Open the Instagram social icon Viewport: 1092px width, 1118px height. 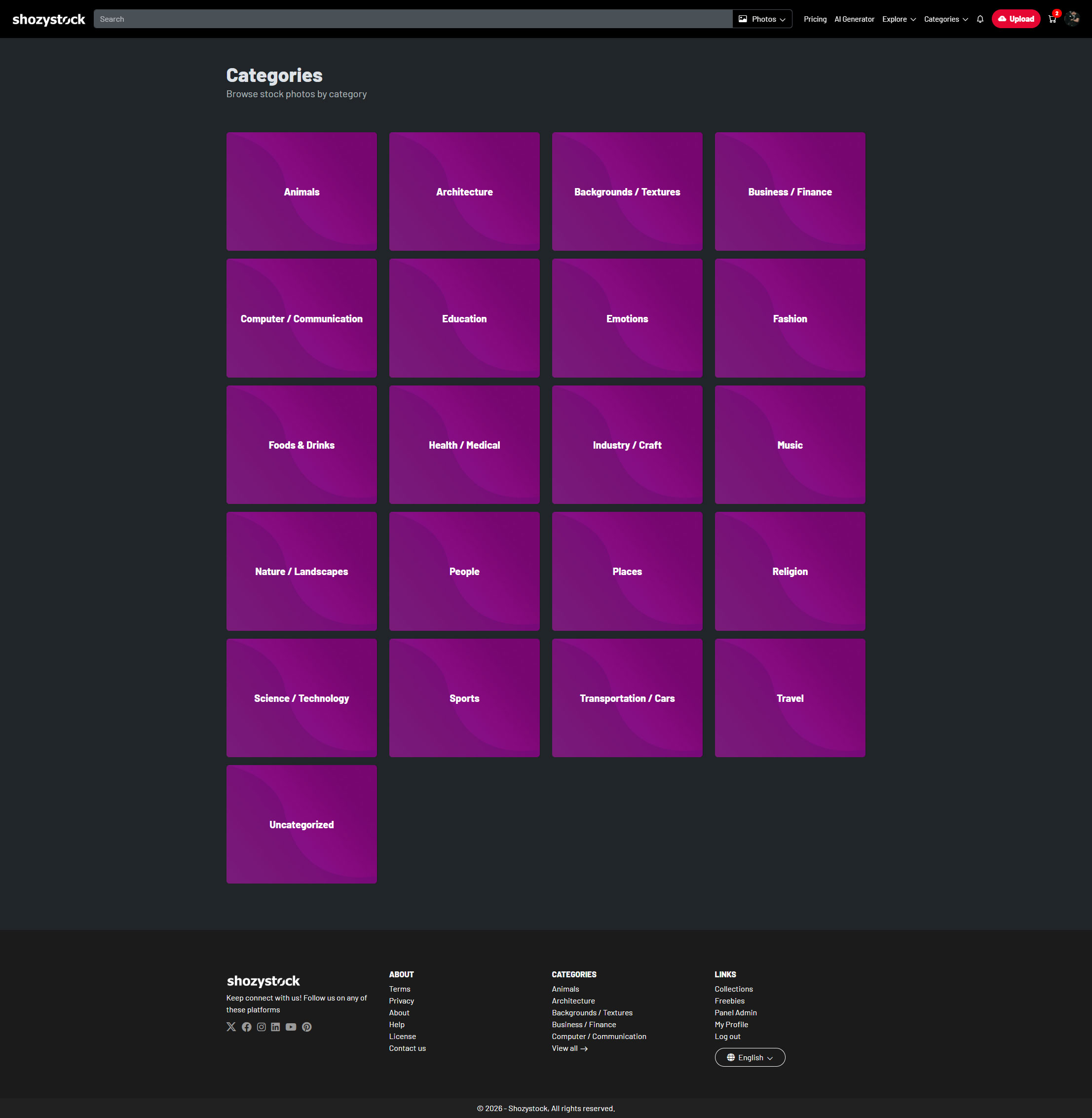pyautogui.click(x=262, y=1027)
